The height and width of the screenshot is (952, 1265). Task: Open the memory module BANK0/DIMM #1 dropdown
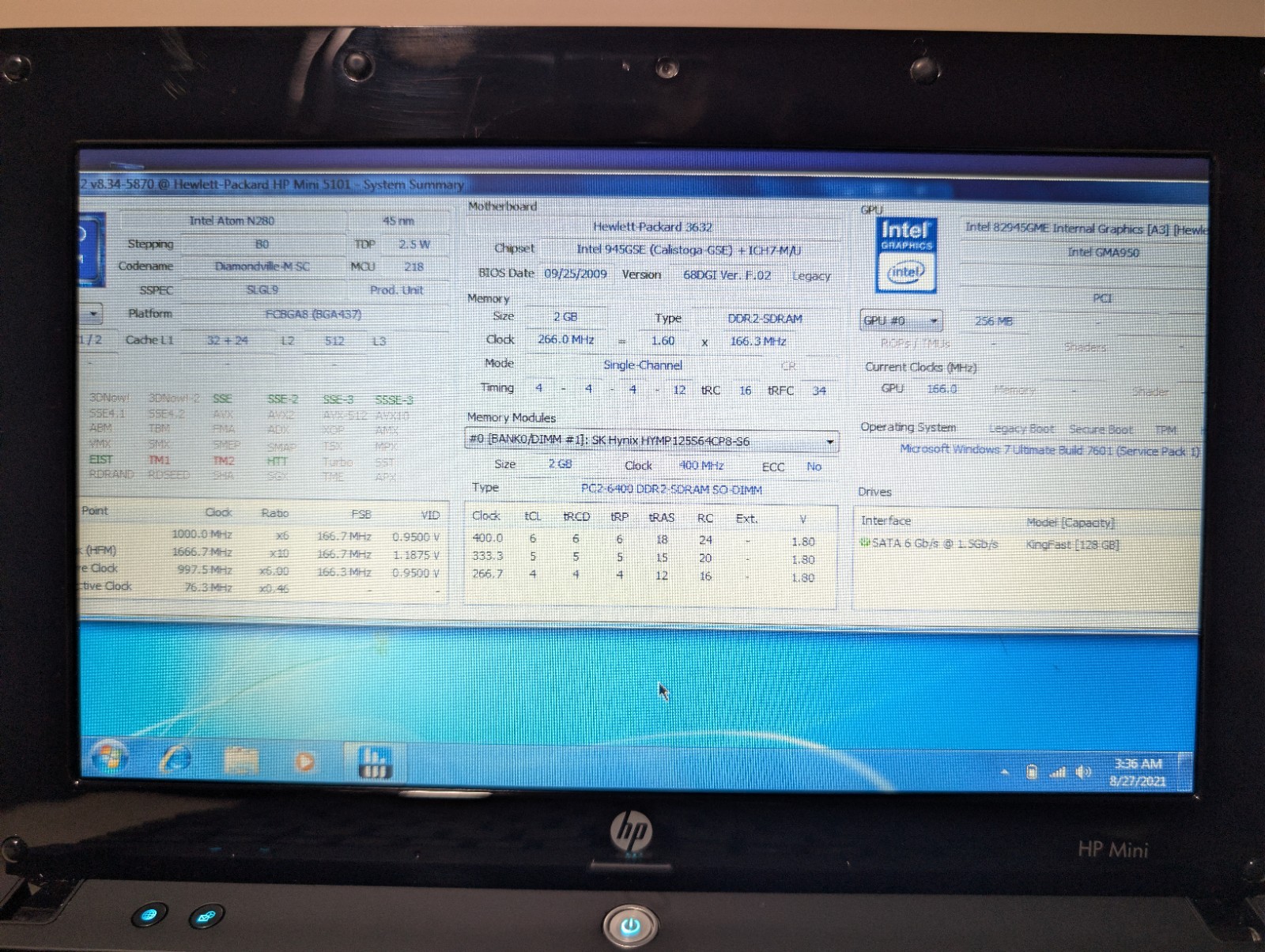pyautogui.click(x=651, y=440)
